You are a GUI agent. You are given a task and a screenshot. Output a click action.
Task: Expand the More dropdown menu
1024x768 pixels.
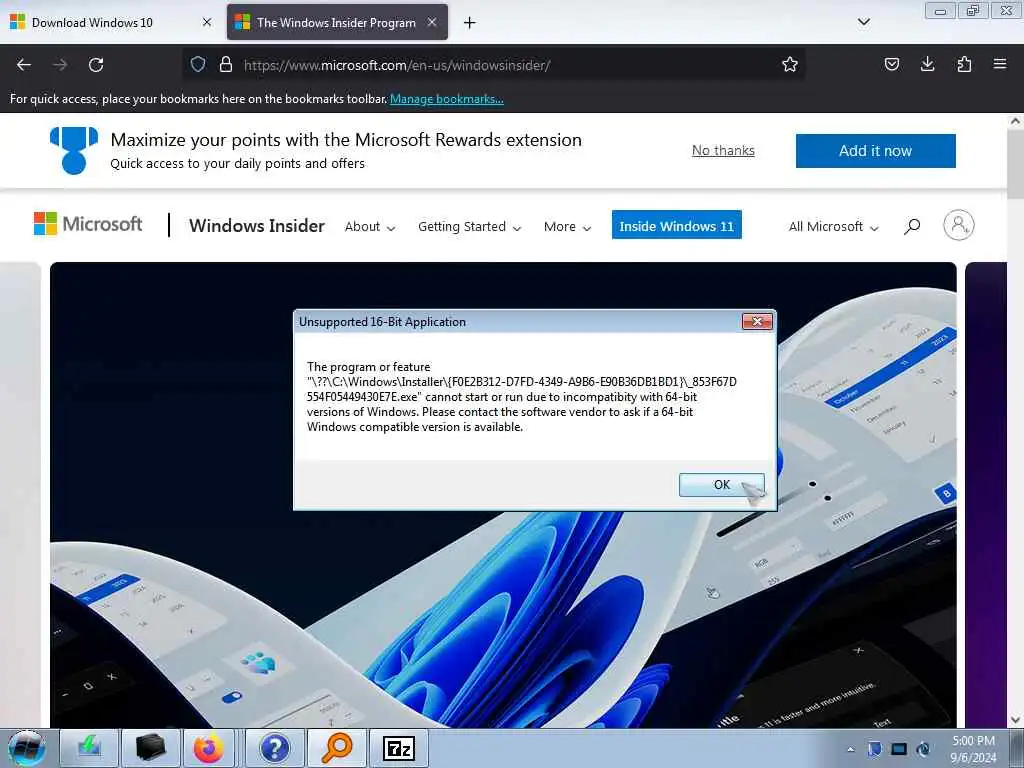coord(567,227)
